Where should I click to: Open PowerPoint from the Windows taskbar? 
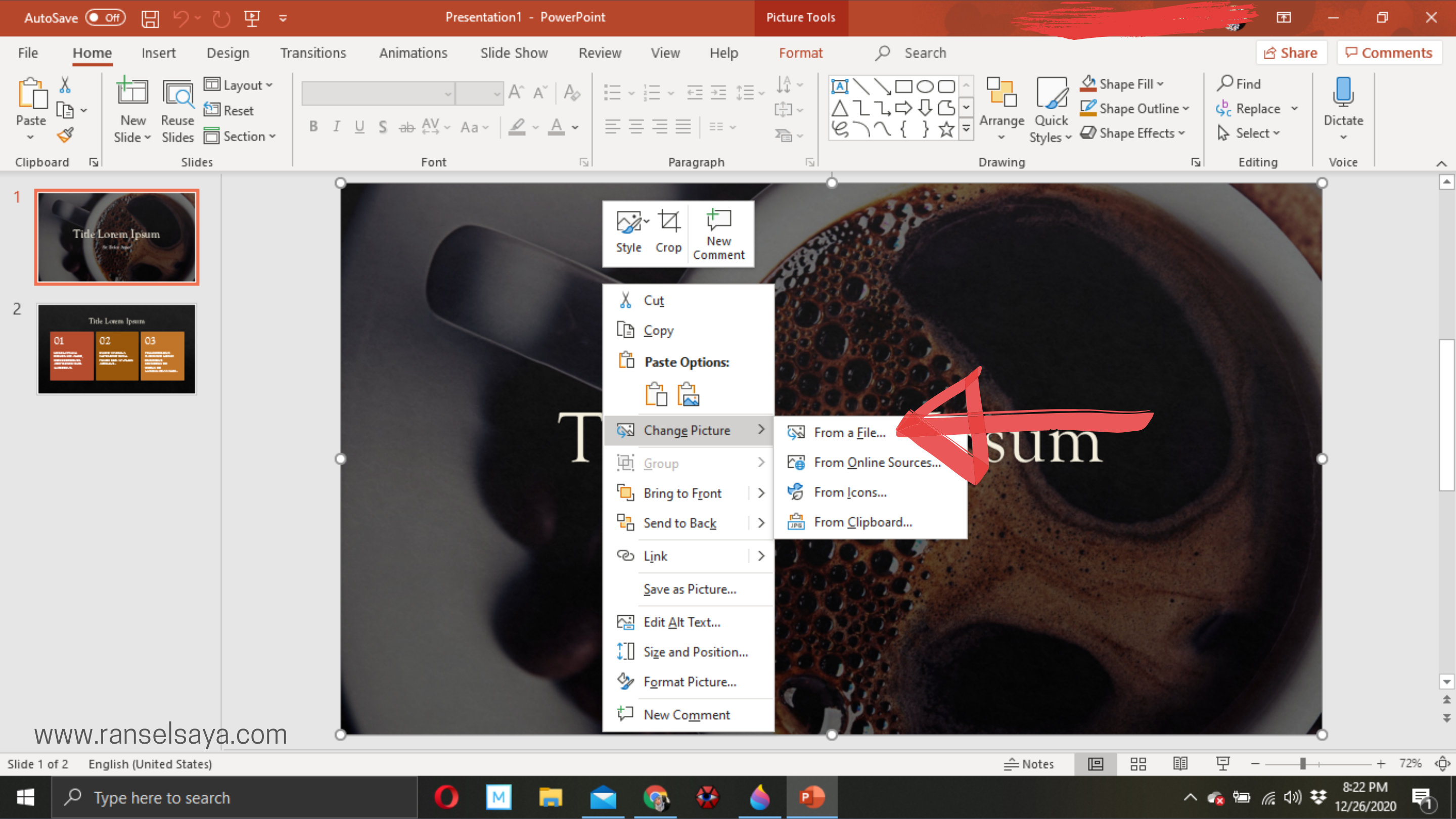pos(811,798)
